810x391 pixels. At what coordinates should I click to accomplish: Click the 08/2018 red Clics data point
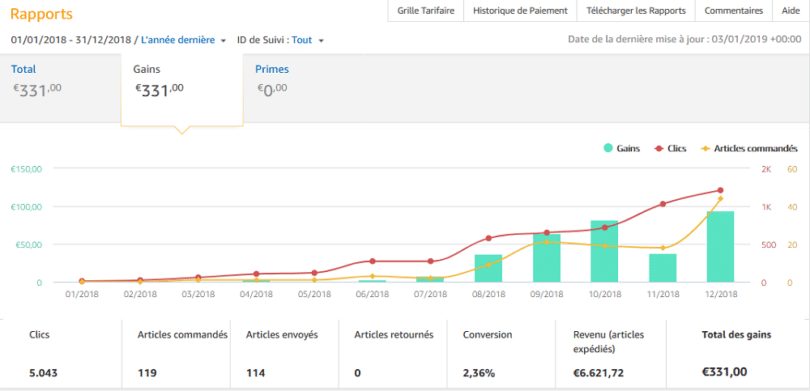tap(488, 238)
